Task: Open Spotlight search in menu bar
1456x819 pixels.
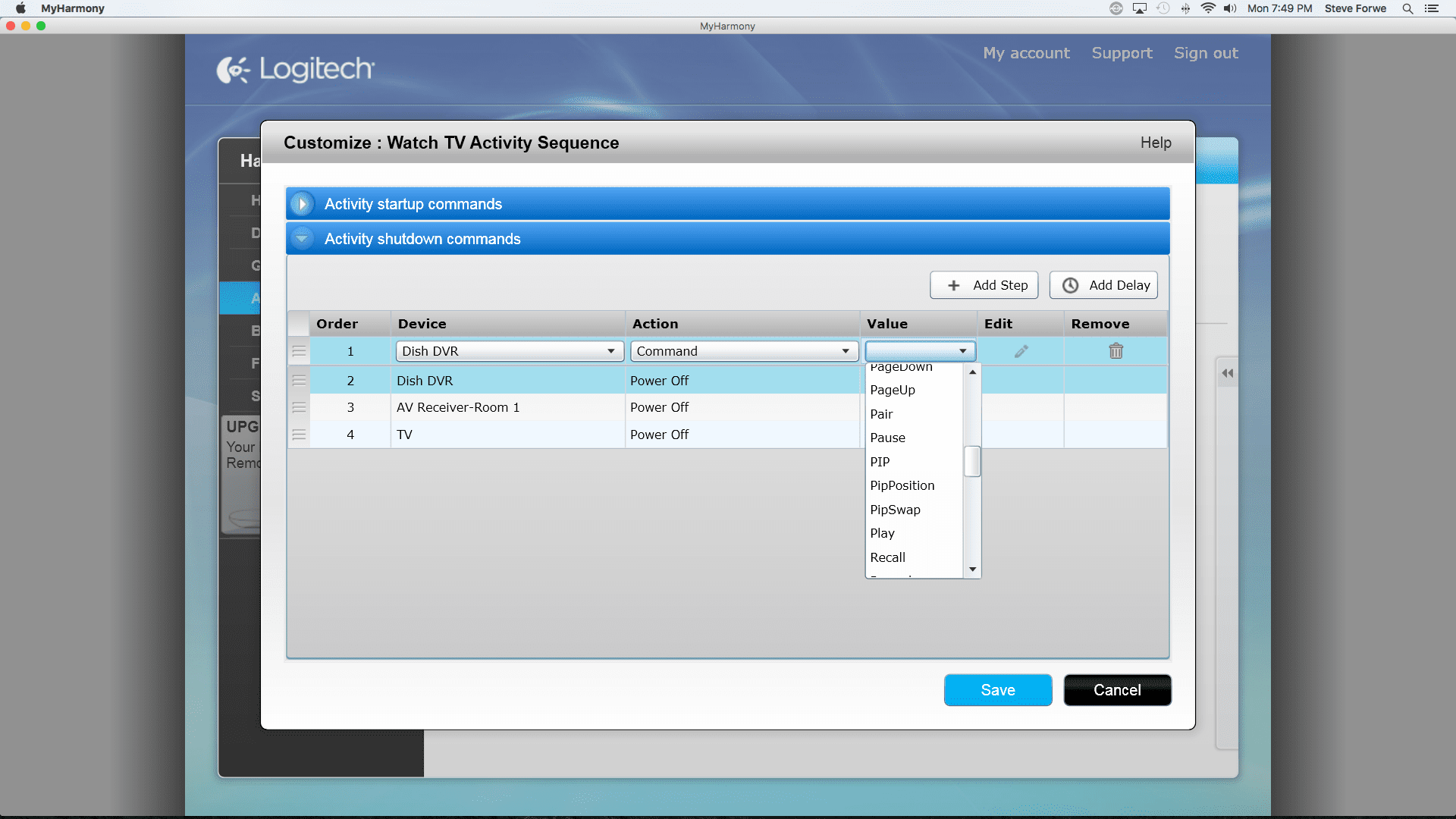Action: (x=1407, y=8)
